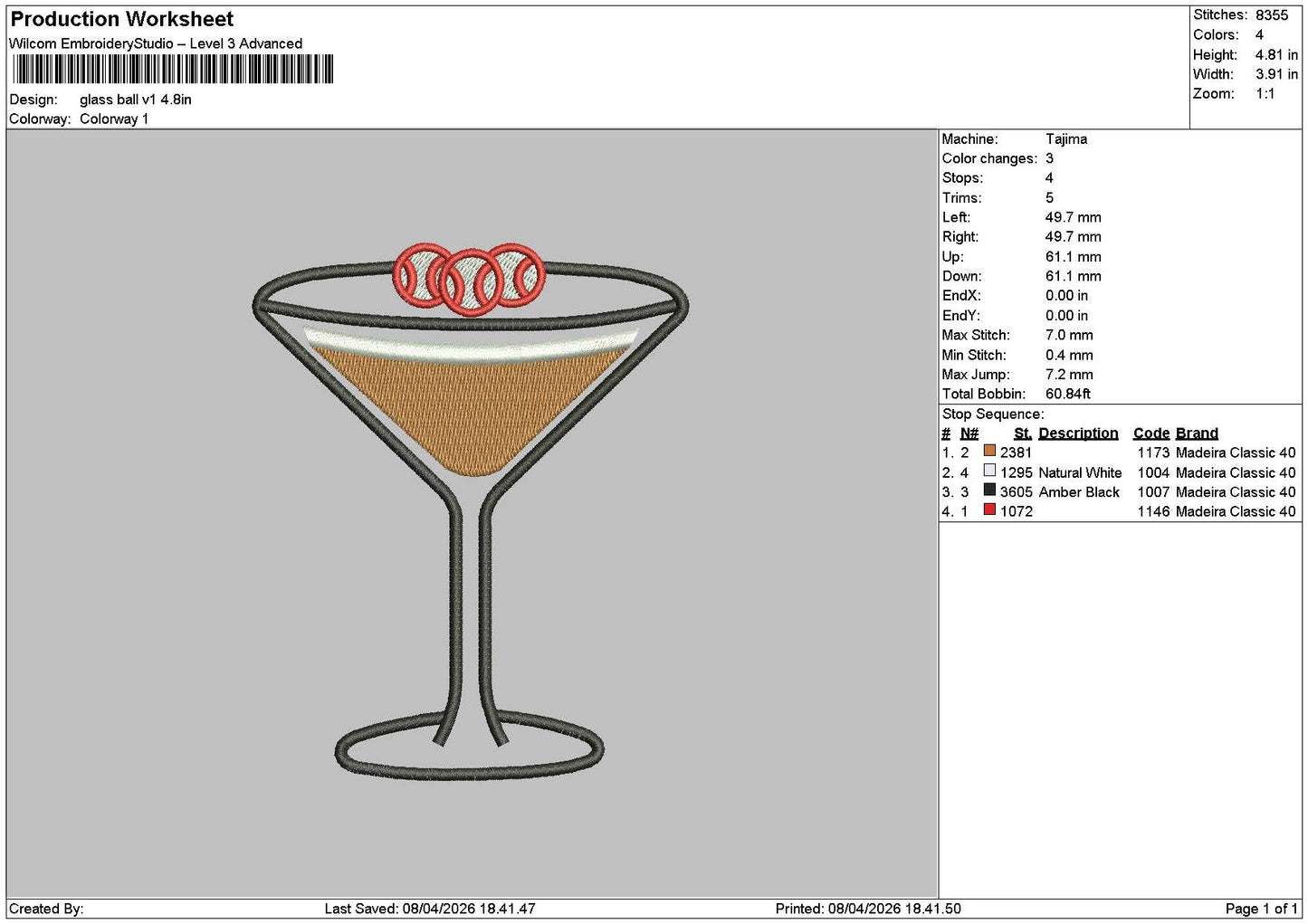Click the 'Color changes:' label
The width and height of the screenshot is (1308, 924).
tap(989, 158)
